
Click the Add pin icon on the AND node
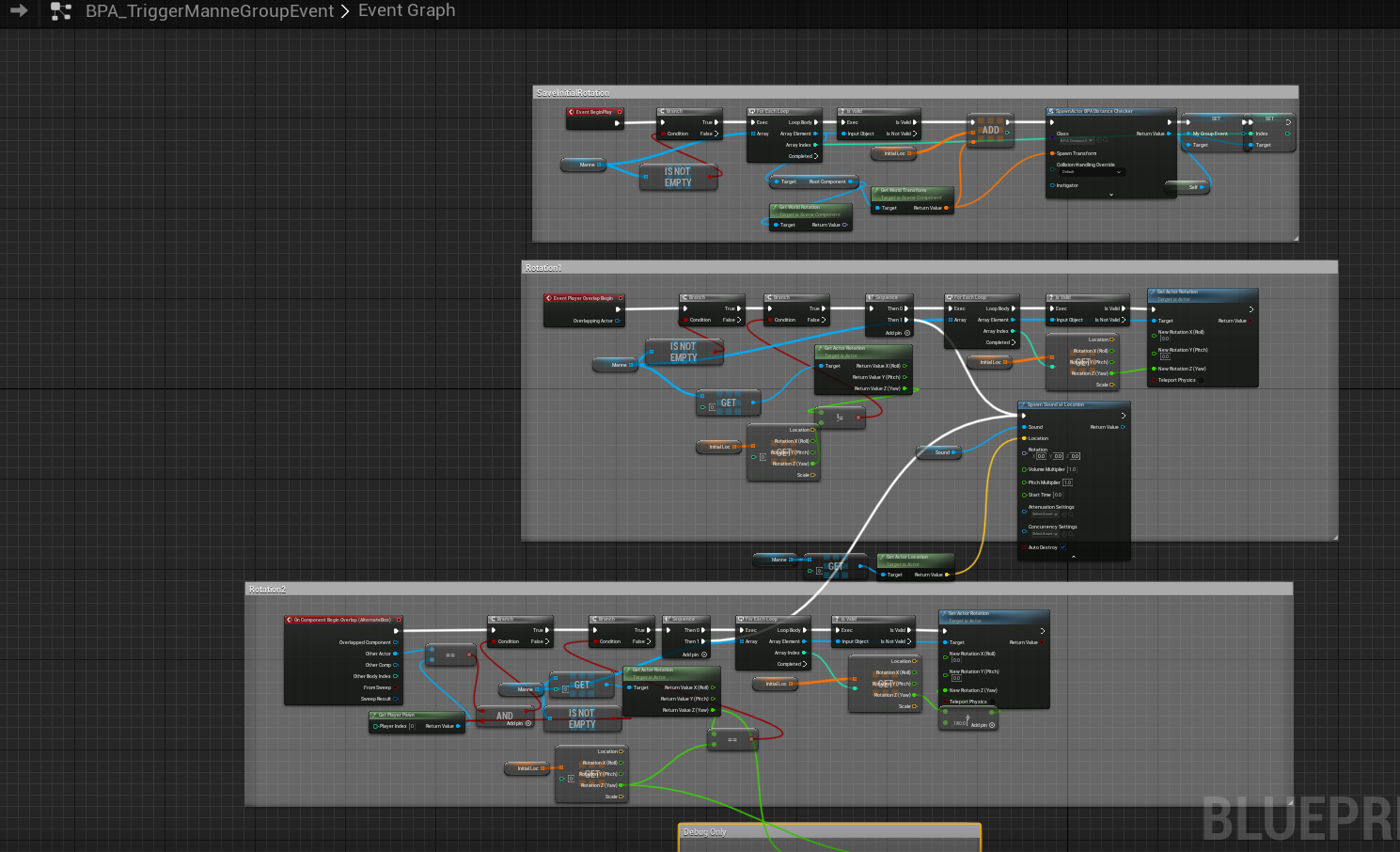coord(528,723)
